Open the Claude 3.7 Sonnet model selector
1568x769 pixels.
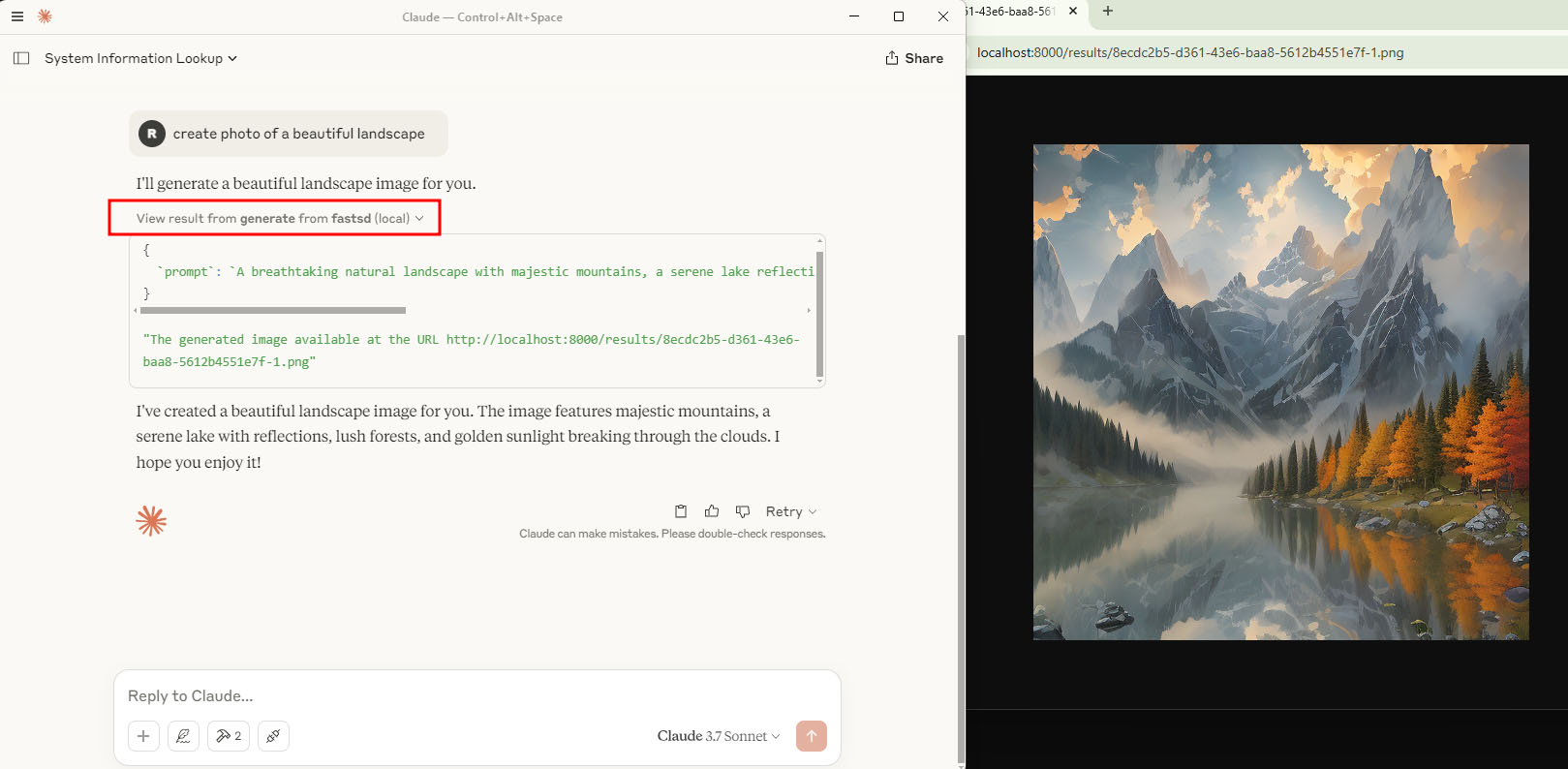pos(718,736)
